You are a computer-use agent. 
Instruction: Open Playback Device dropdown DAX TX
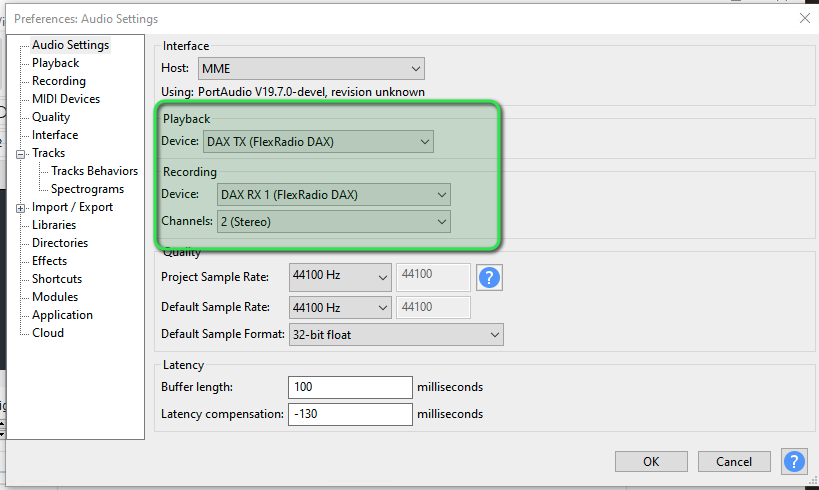click(318, 142)
